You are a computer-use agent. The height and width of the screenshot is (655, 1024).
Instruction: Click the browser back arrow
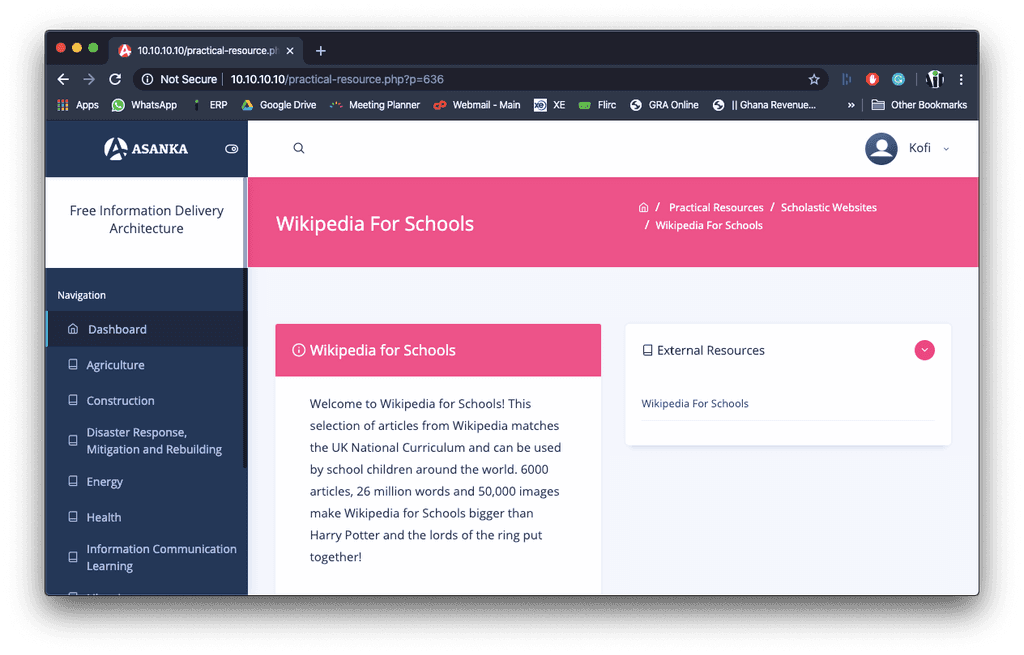click(63, 79)
